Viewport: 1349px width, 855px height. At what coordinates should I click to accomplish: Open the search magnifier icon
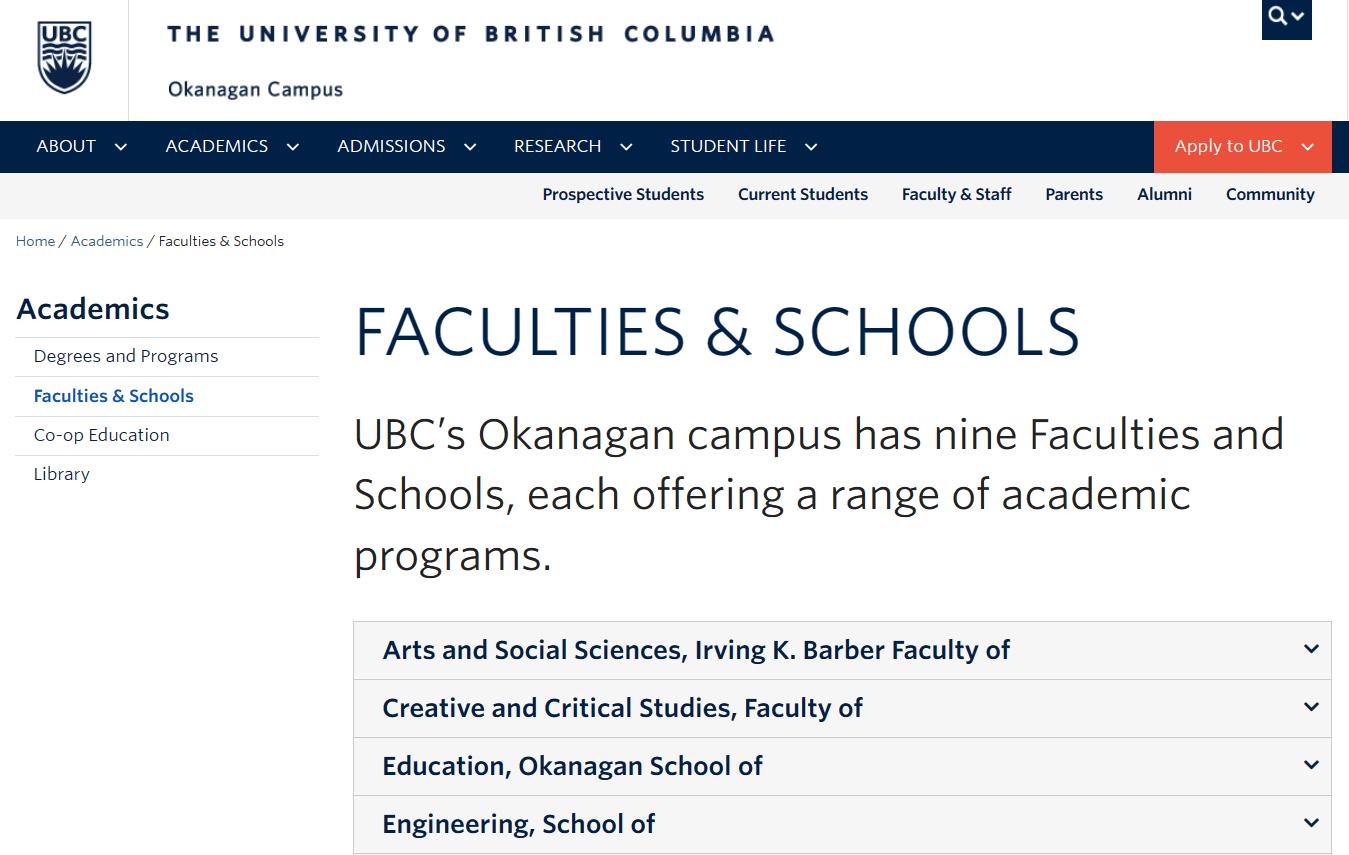(1277, 16)
